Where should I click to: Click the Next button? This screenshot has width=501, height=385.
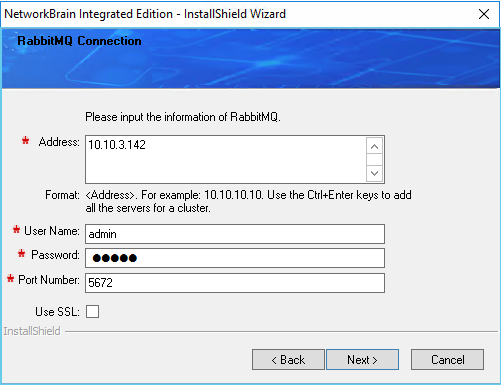(x=362, y=360)
